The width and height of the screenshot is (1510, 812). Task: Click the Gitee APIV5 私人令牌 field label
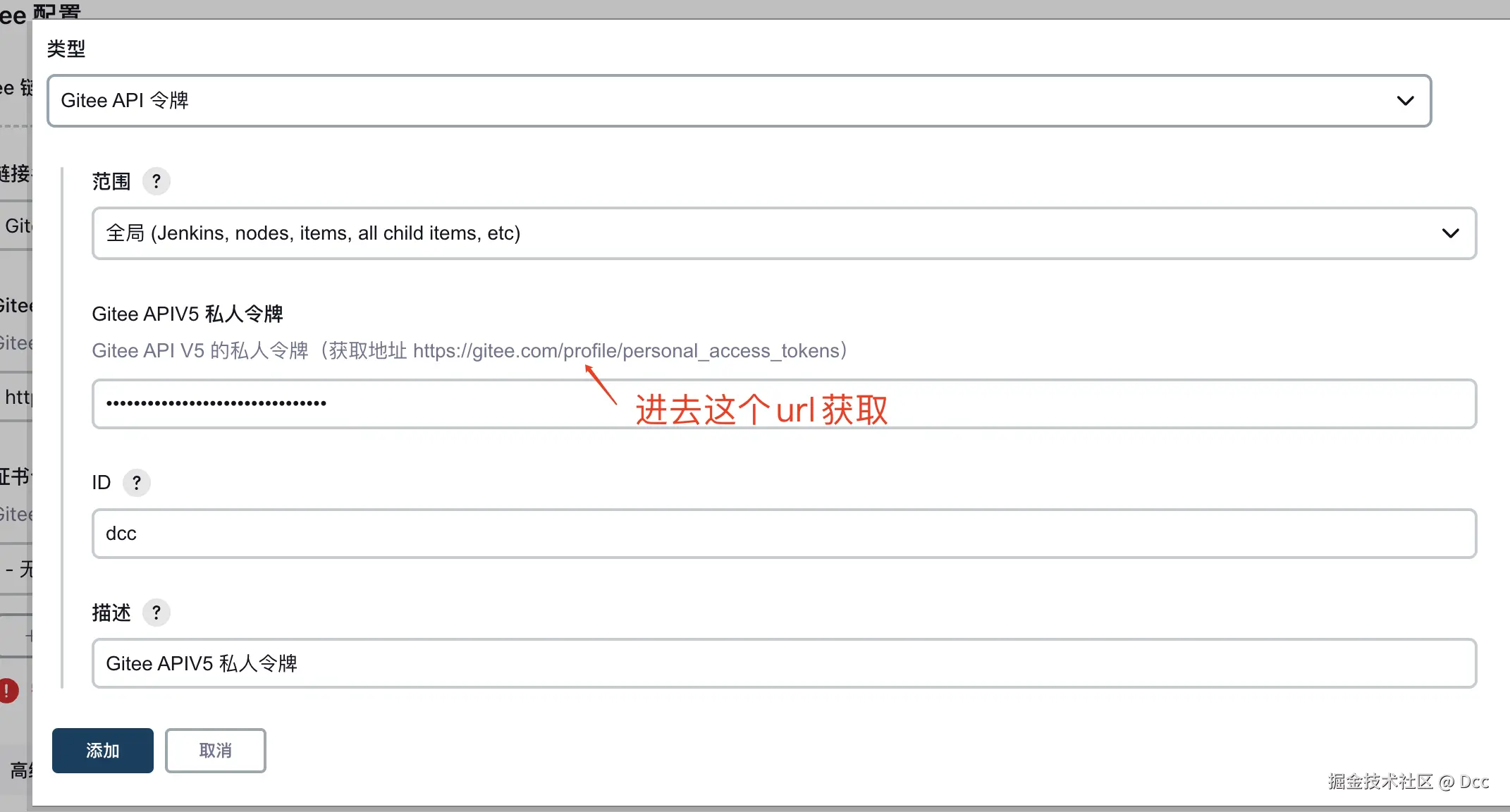click(x=188, y=314)
